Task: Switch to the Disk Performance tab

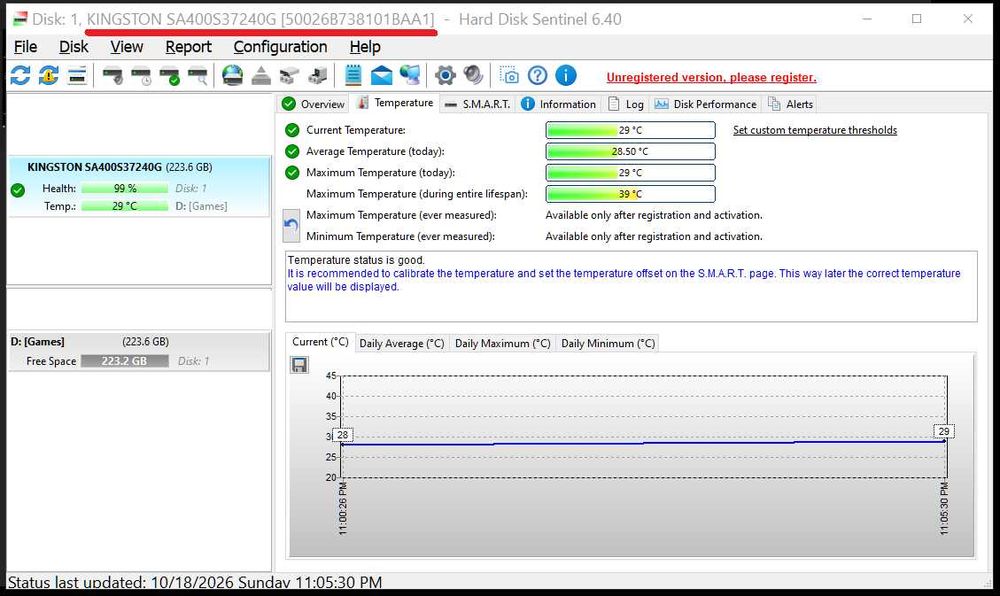Action: (705, 104)
